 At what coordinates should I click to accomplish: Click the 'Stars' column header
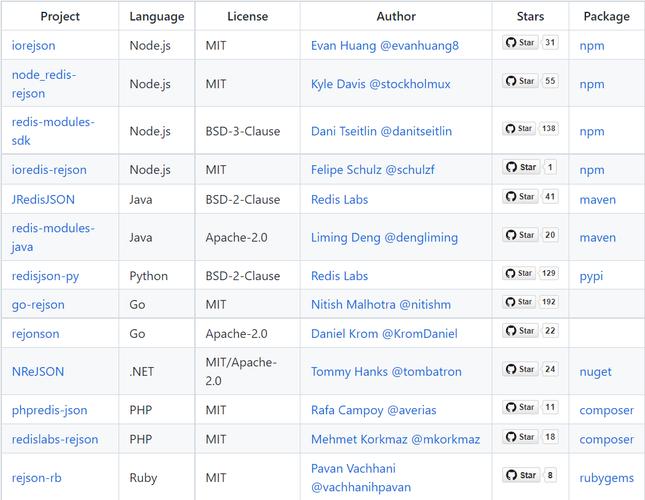(530, 16)
